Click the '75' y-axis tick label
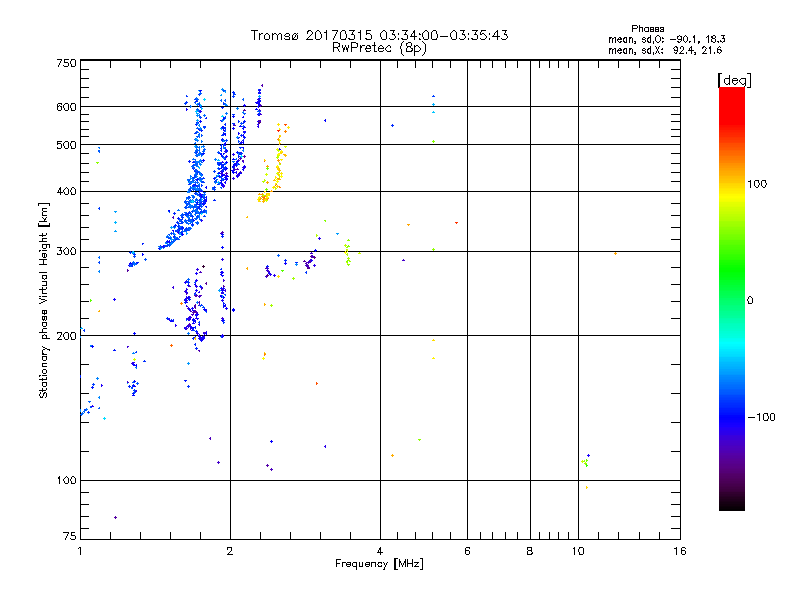The width and height of the screenshot is (800, 600). [70, 536]
